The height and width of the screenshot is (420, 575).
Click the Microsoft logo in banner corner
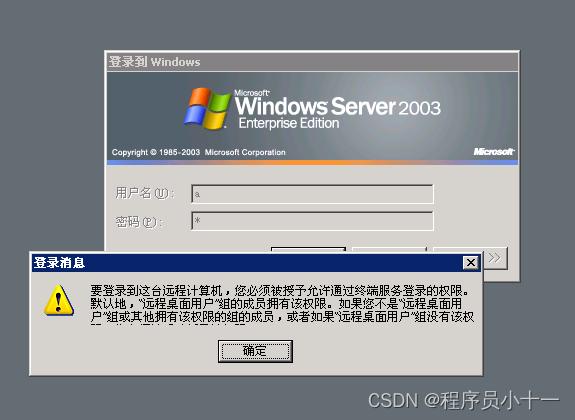494,151
